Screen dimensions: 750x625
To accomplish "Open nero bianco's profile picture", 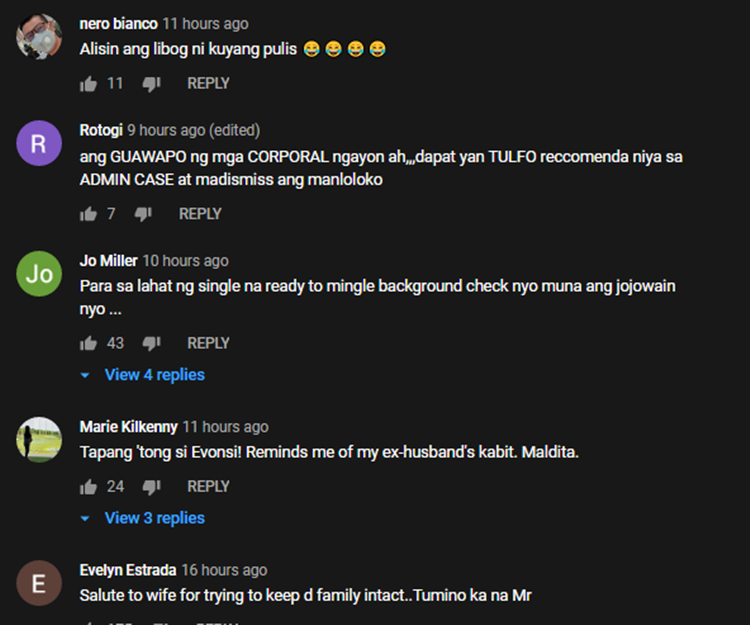I will pyautogui.click(x=39, y=38).
